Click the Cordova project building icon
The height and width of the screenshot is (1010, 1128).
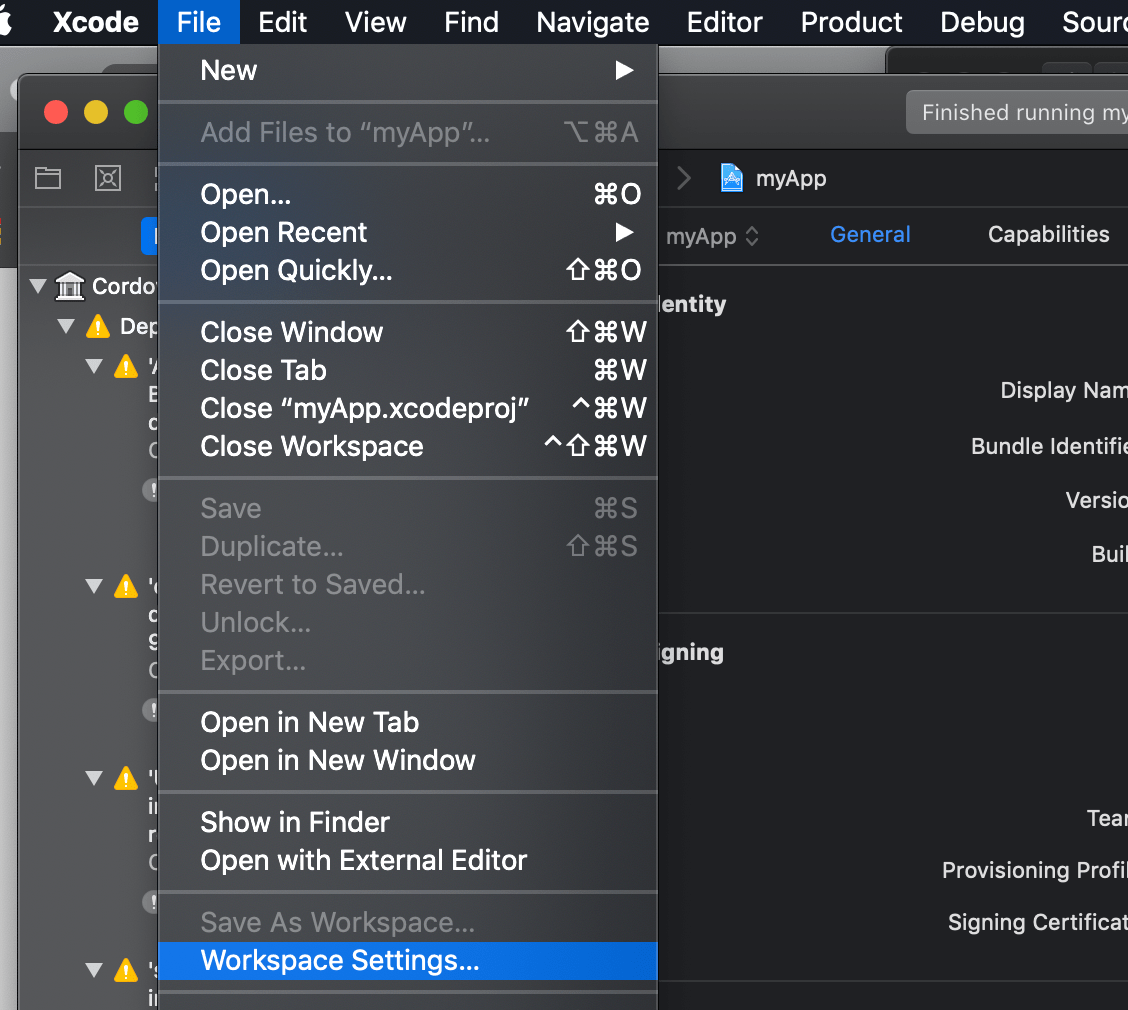point(69,286)
